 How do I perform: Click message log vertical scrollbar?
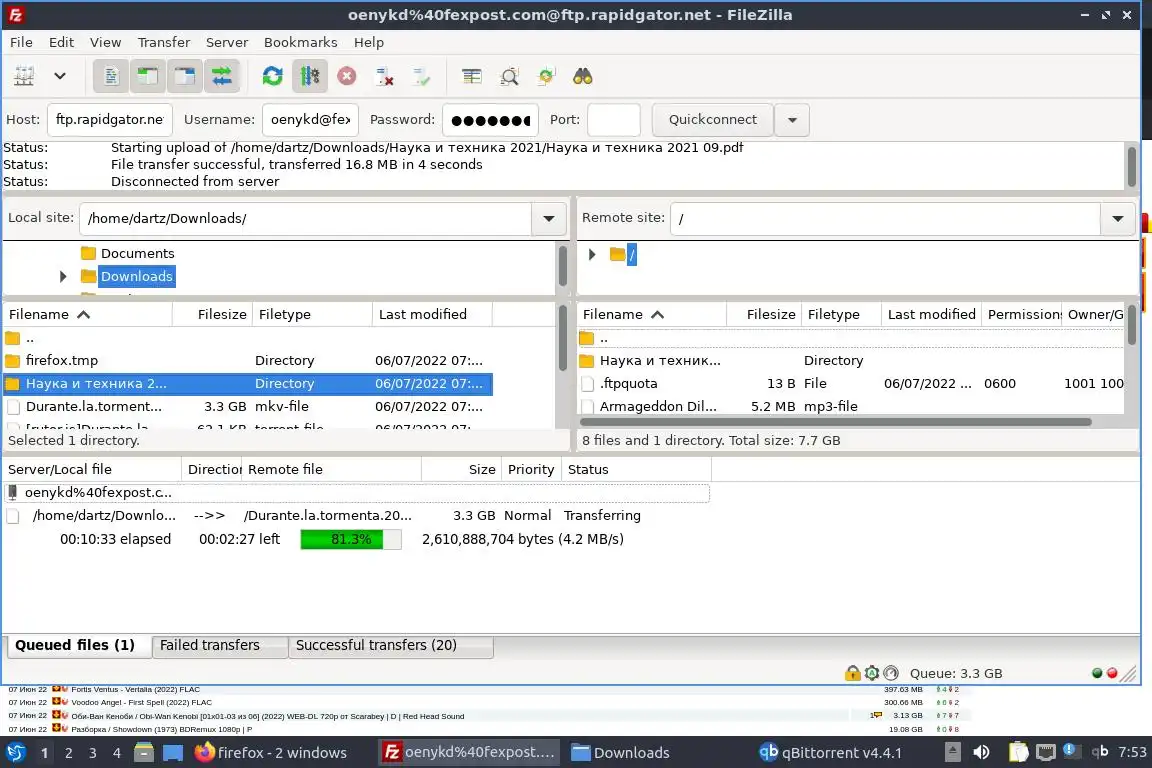coord(1131,167)
